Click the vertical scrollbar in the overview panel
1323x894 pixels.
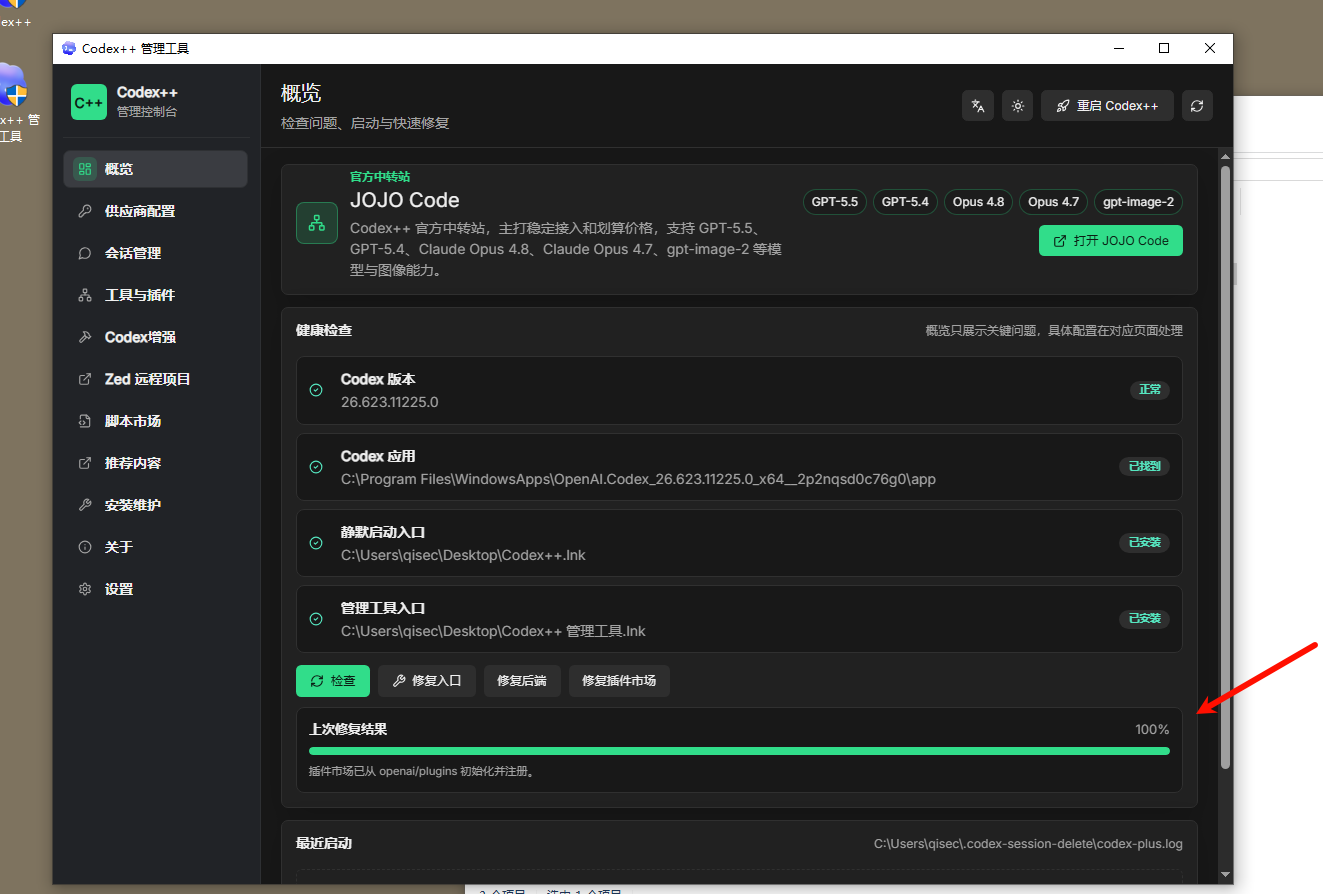pos(1226,468)
